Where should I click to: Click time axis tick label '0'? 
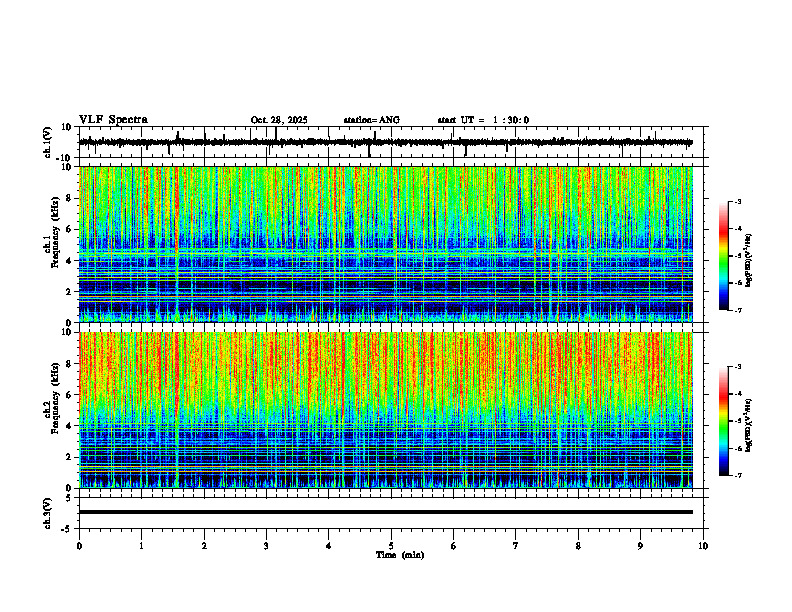coord(79,546)
